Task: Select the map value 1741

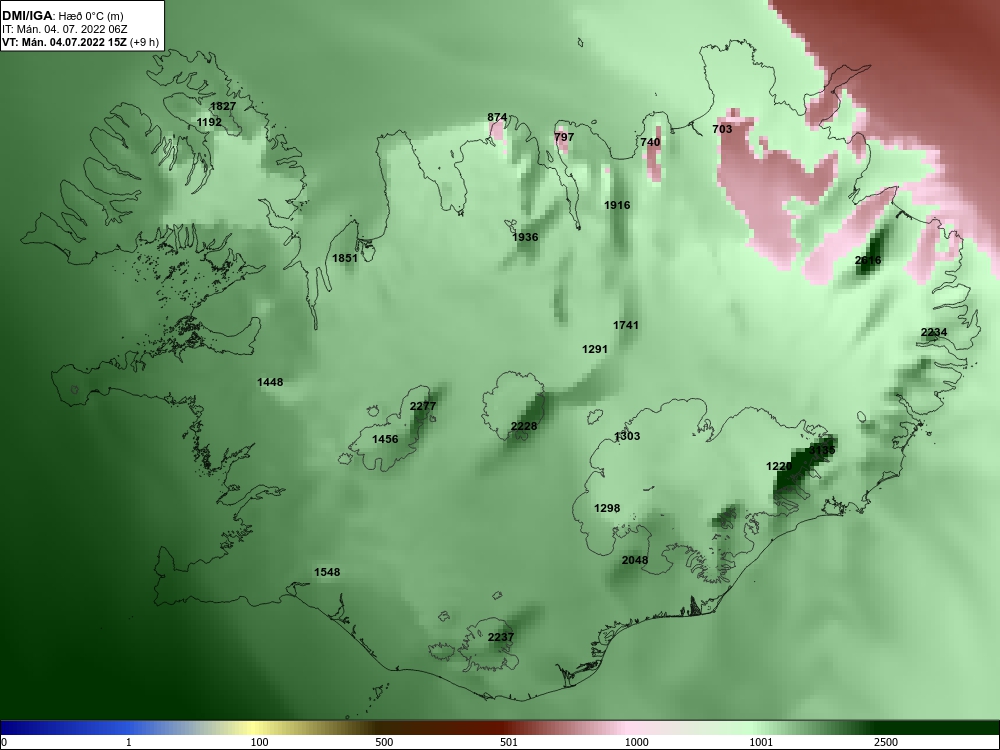Action: pyautogui.click(x=626, y=325)
